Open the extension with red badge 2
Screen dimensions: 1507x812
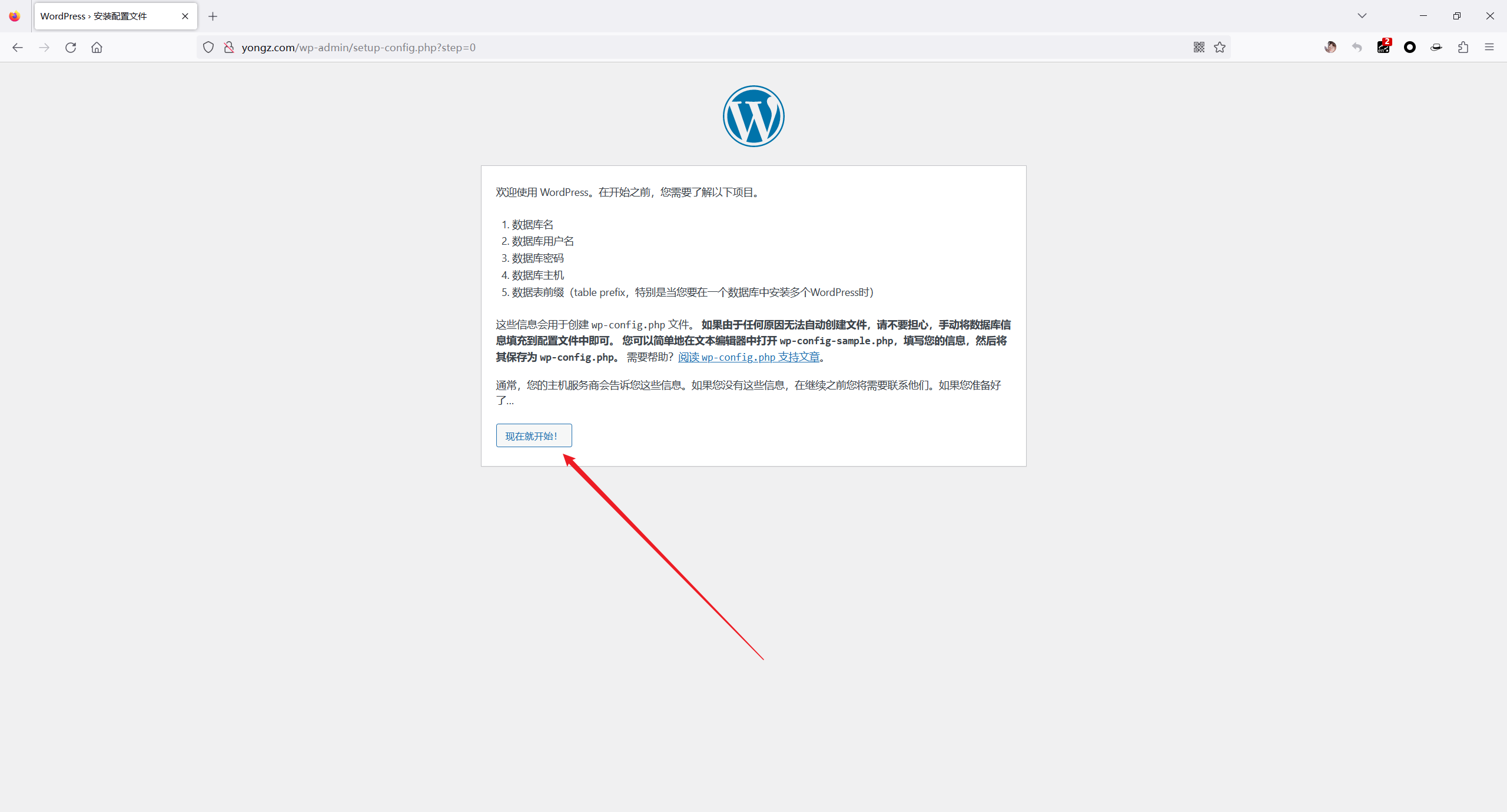(x=1384, y=46)
